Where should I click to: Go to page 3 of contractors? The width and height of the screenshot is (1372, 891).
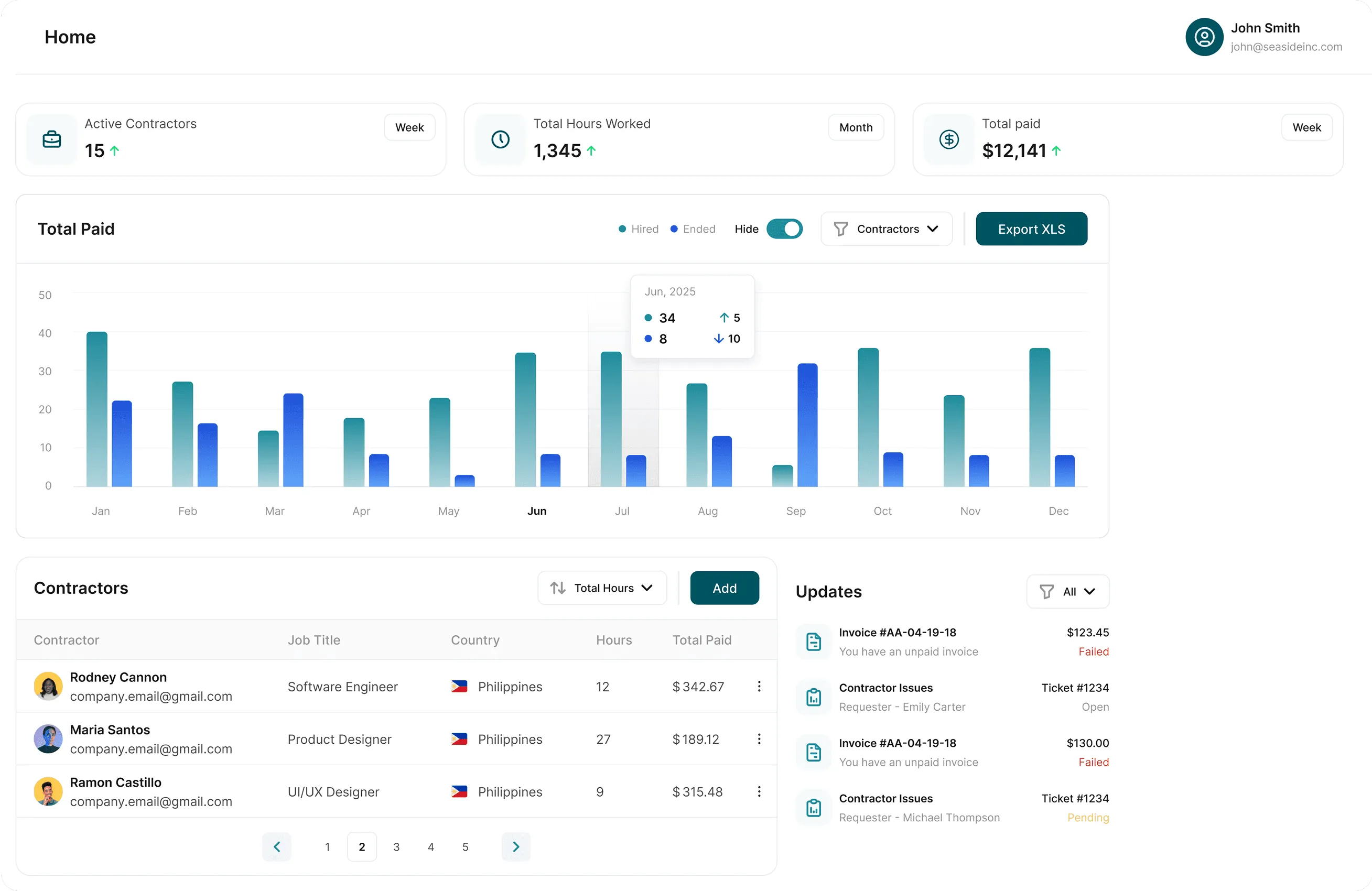click(396, 846)
